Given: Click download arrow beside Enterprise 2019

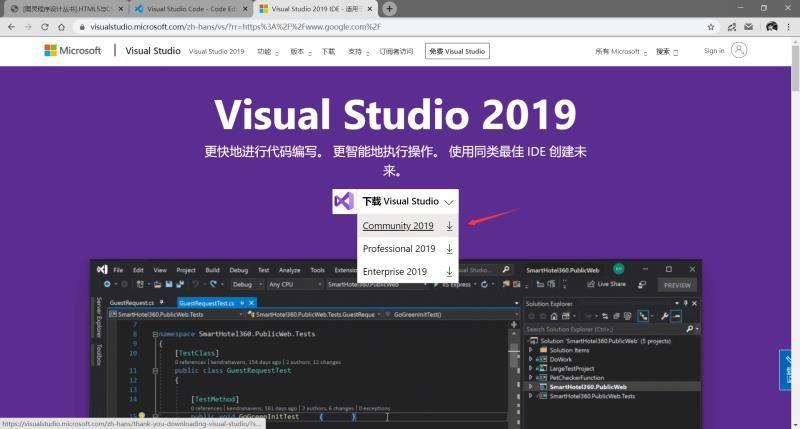Looking at the screenshot, I should [x=449, y=271].
